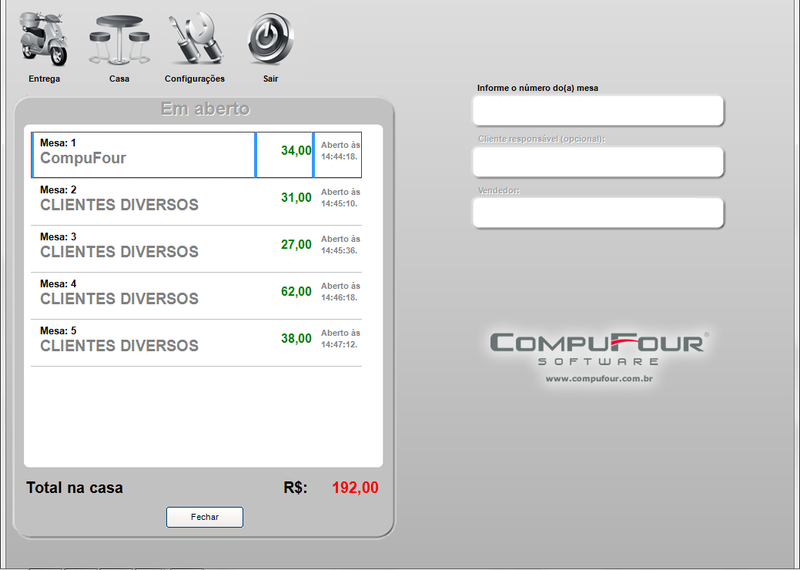Click the red 192,00 total value
This screenshot has height=570, width=800.
pyautogui.click(x=355, y=488)
